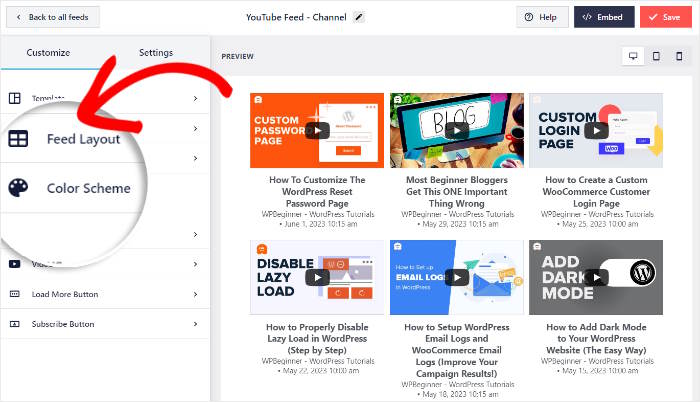Play the Custom Login Page video
Screen dimensions: 700x402
(x=596, y=130)
